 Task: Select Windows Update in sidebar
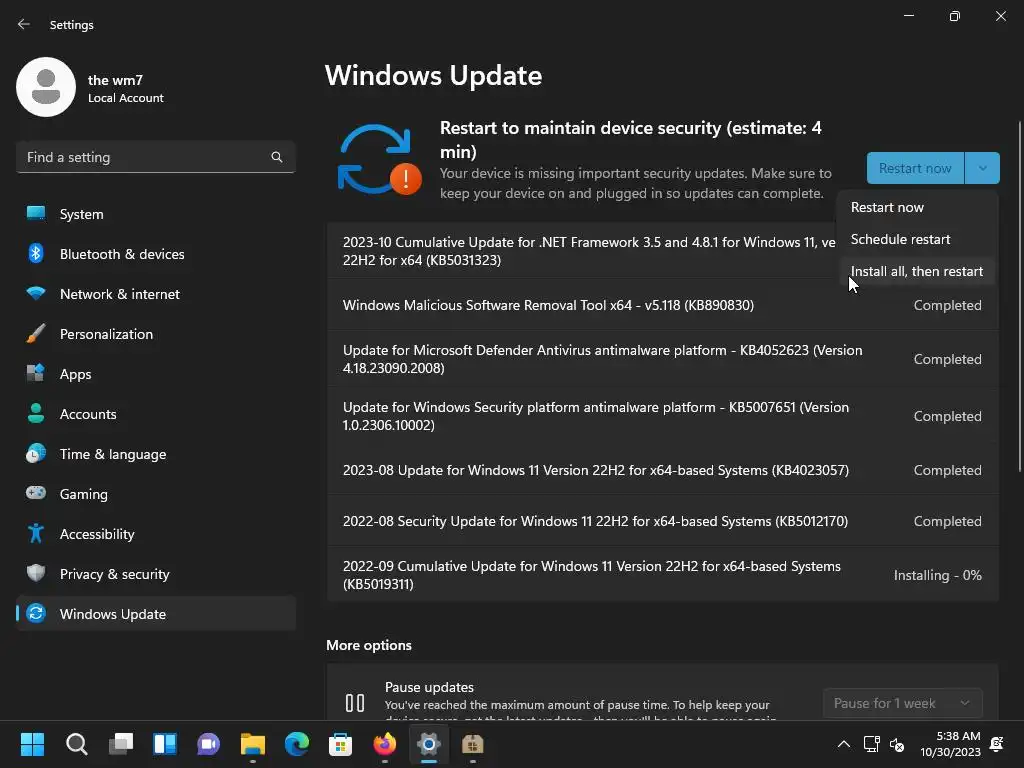tap(155, 614)
